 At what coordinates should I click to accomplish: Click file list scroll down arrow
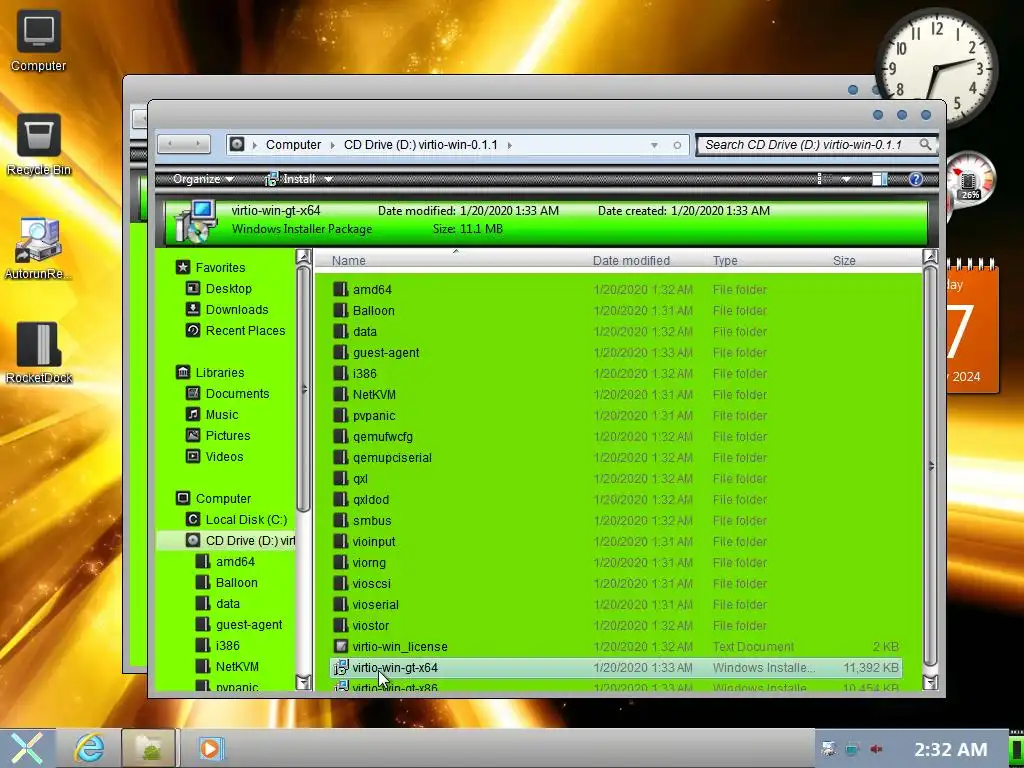pos(930,682)
